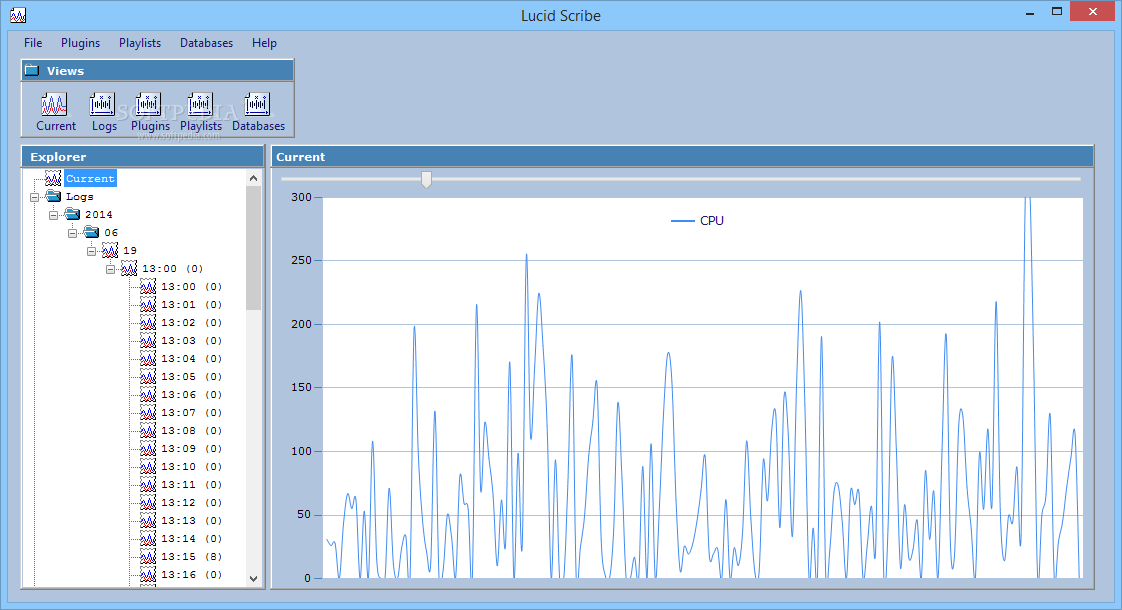Click the Views panel header
Screen dimensions: 1122x610
pos(157,71)
